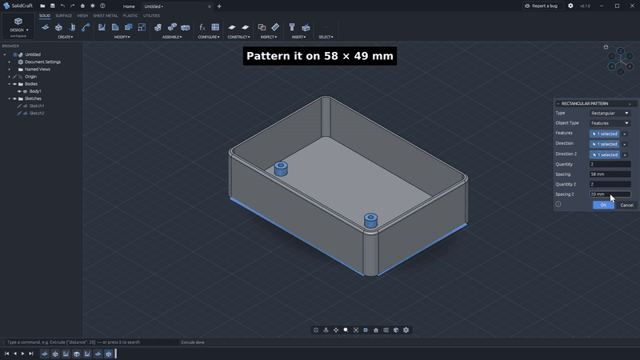Click the Features '1 selected' selector
This screenshot has width=640, height=360.
[604, 134]
